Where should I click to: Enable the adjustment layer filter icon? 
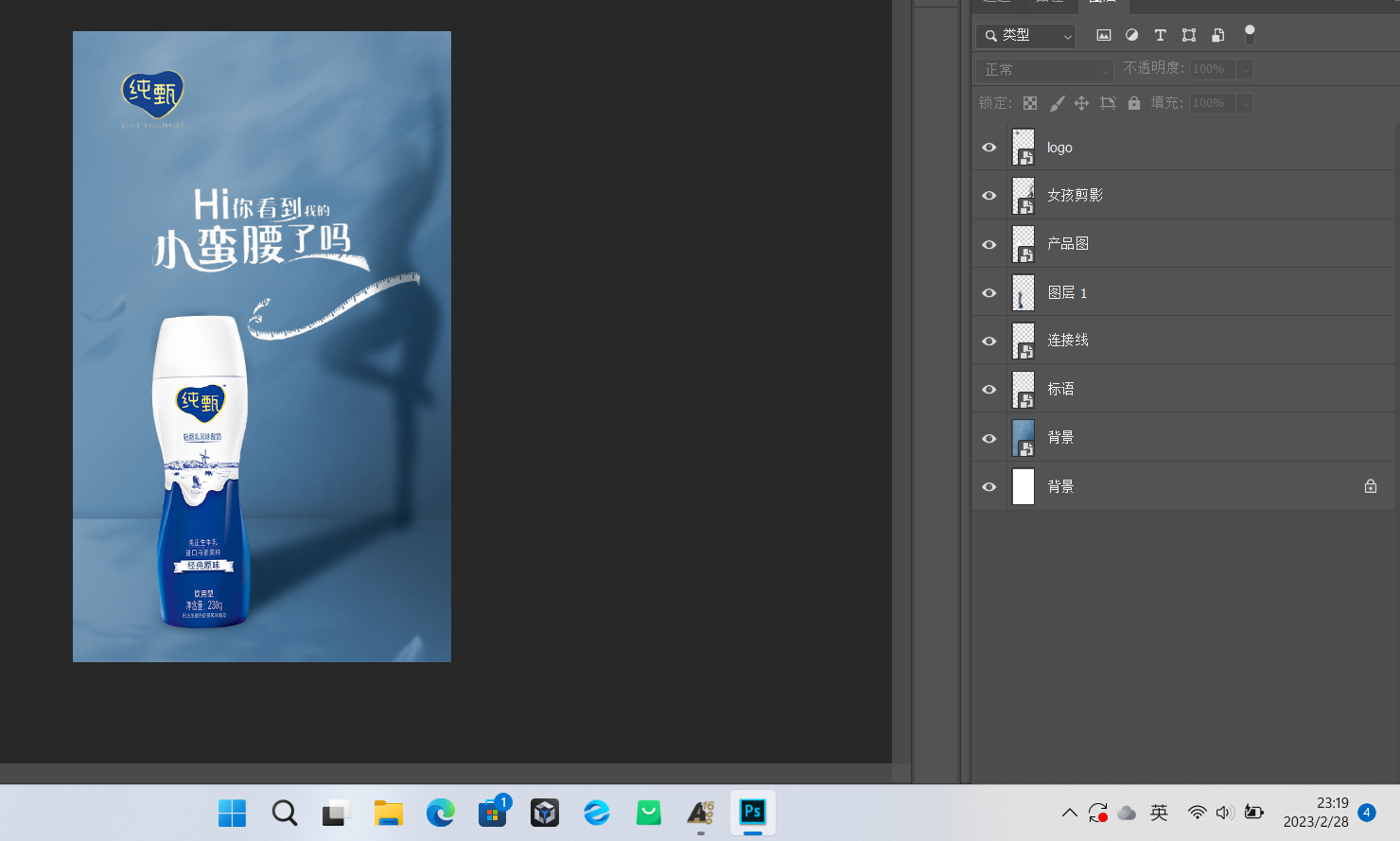pos(1131,35)
